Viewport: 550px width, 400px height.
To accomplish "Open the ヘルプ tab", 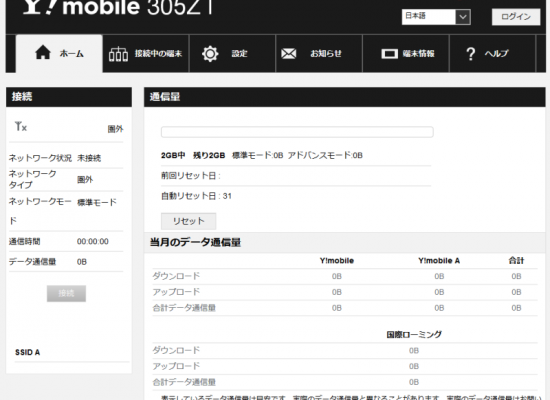I will [493, 54].
